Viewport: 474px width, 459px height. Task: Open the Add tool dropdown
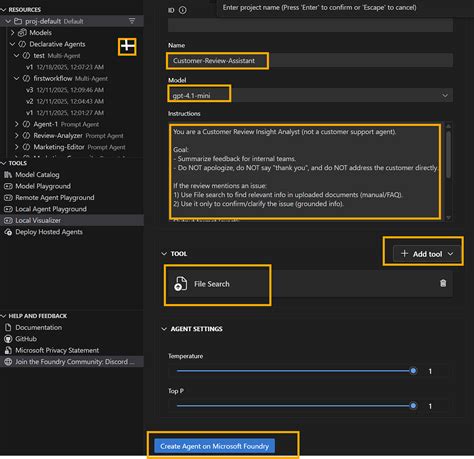pyautogui.click(x=427, y=254)
